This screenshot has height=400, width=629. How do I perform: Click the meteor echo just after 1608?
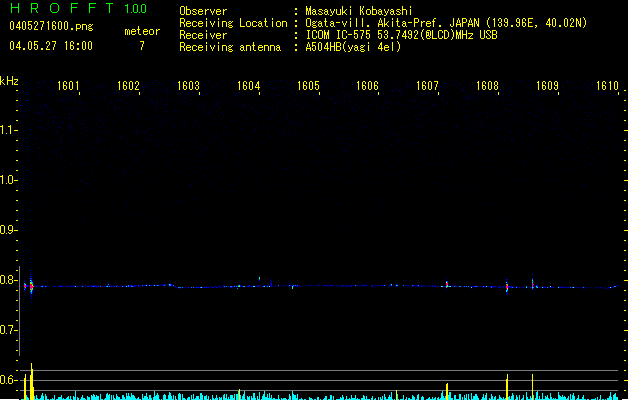pos(507,286)
